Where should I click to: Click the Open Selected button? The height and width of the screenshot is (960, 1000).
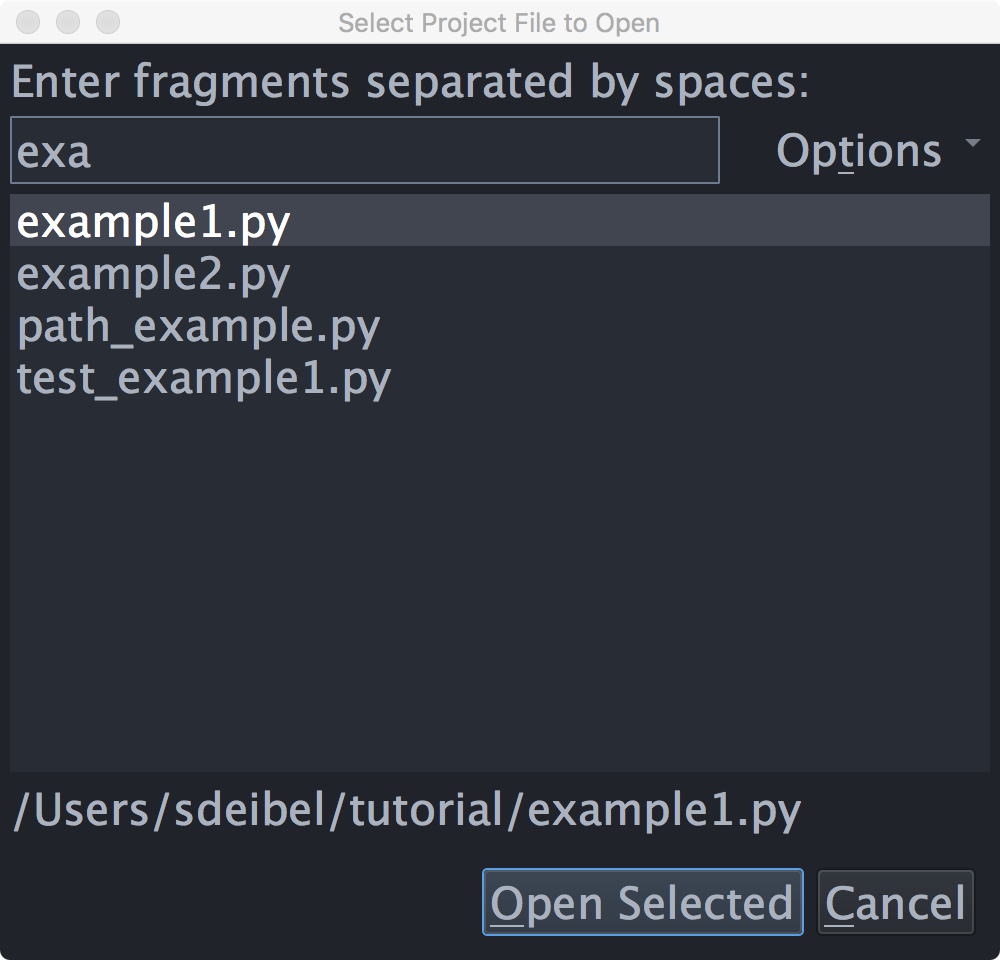tap(642, 902)
